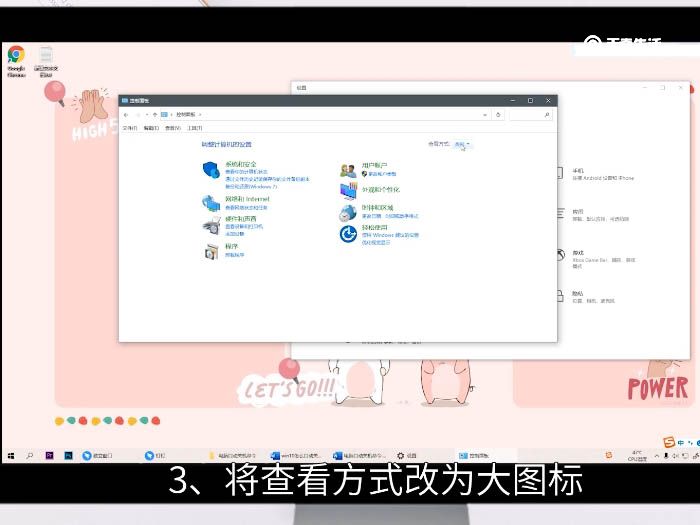Open the 外观和个性化 category link

tap(380, 190)
